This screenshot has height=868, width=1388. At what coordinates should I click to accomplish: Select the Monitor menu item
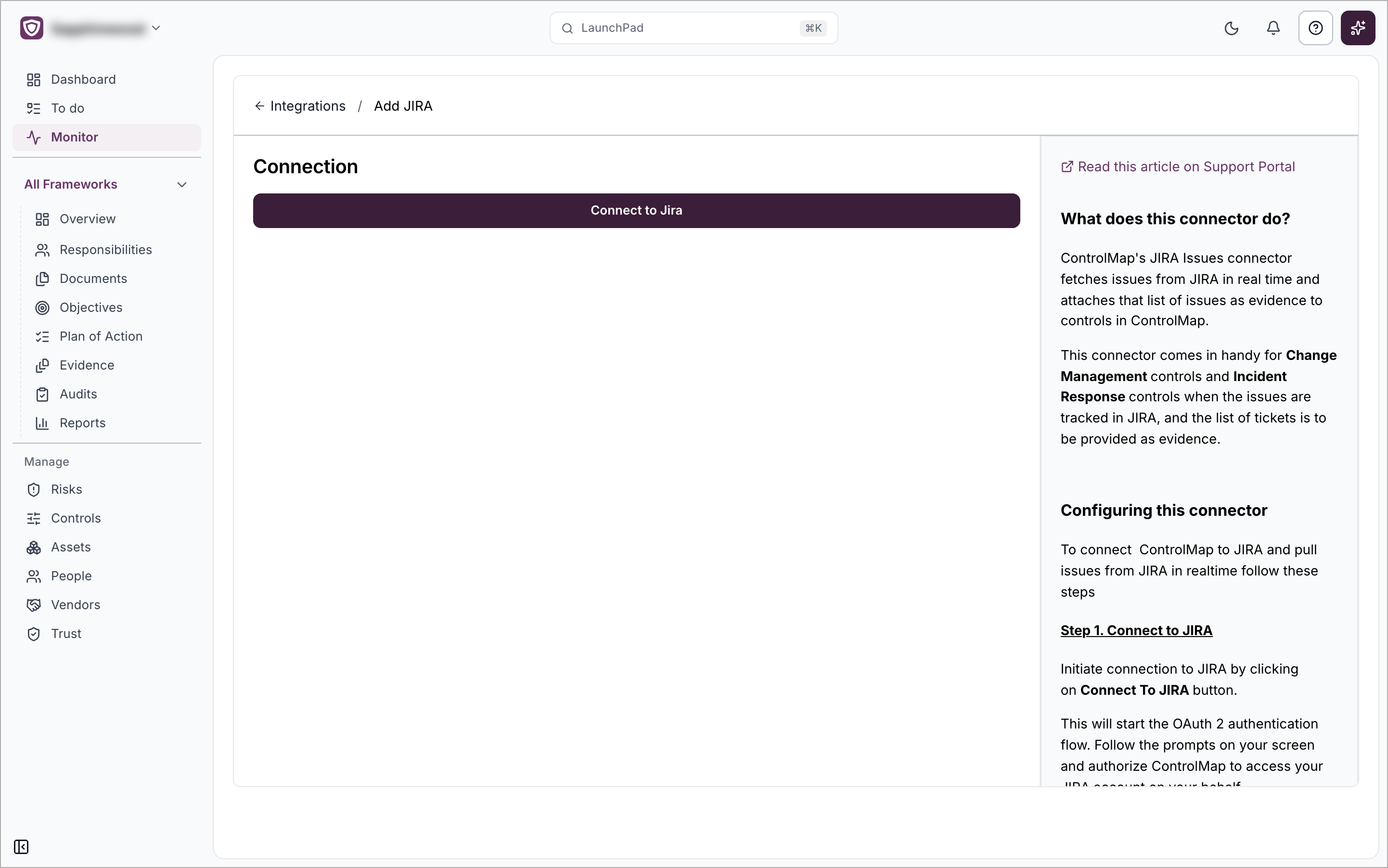pyautogui.click(x=107, y=137)
